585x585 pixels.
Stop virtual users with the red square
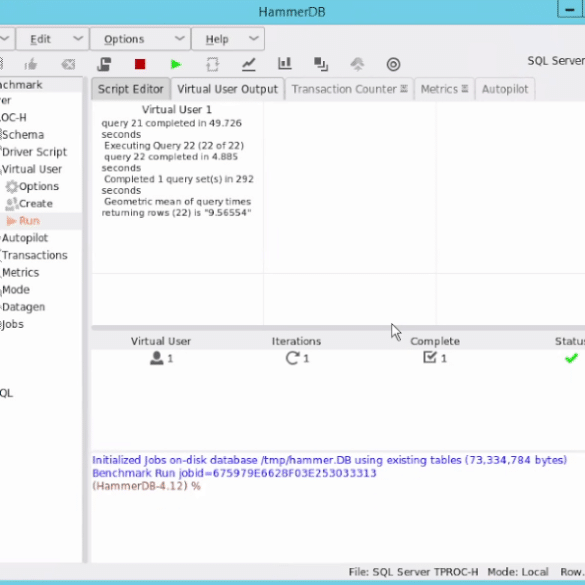(140, 64)
